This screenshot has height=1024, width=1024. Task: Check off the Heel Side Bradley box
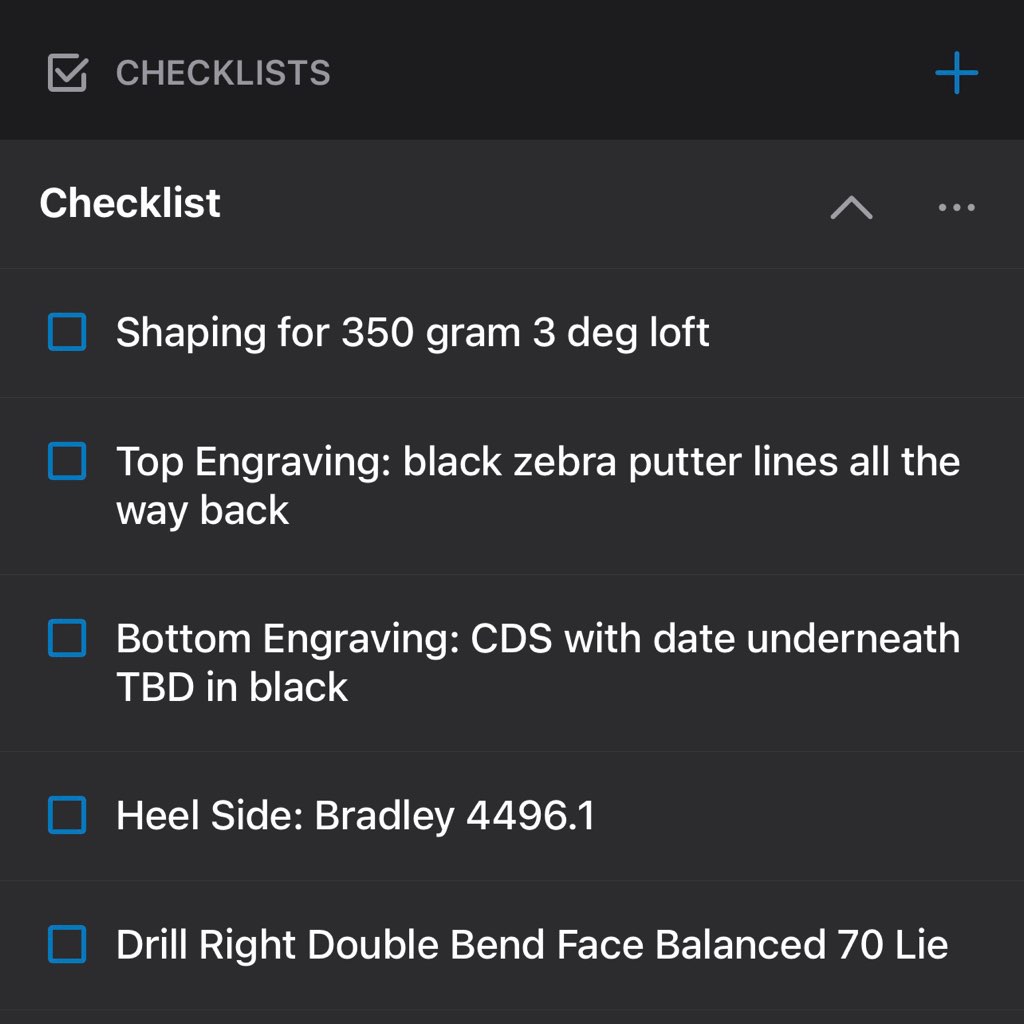(x=67, y=815)
